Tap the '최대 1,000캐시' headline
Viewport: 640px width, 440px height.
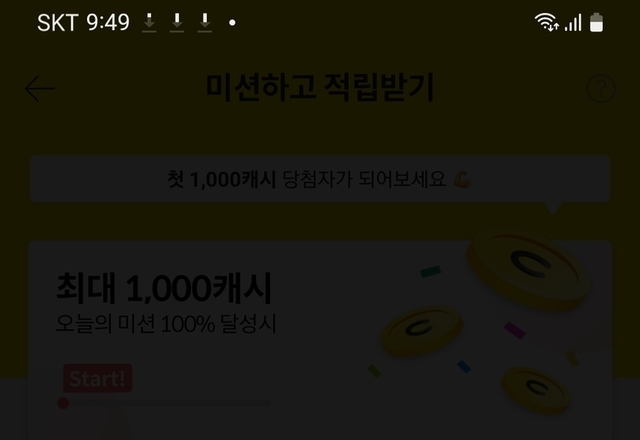[164, 288]
